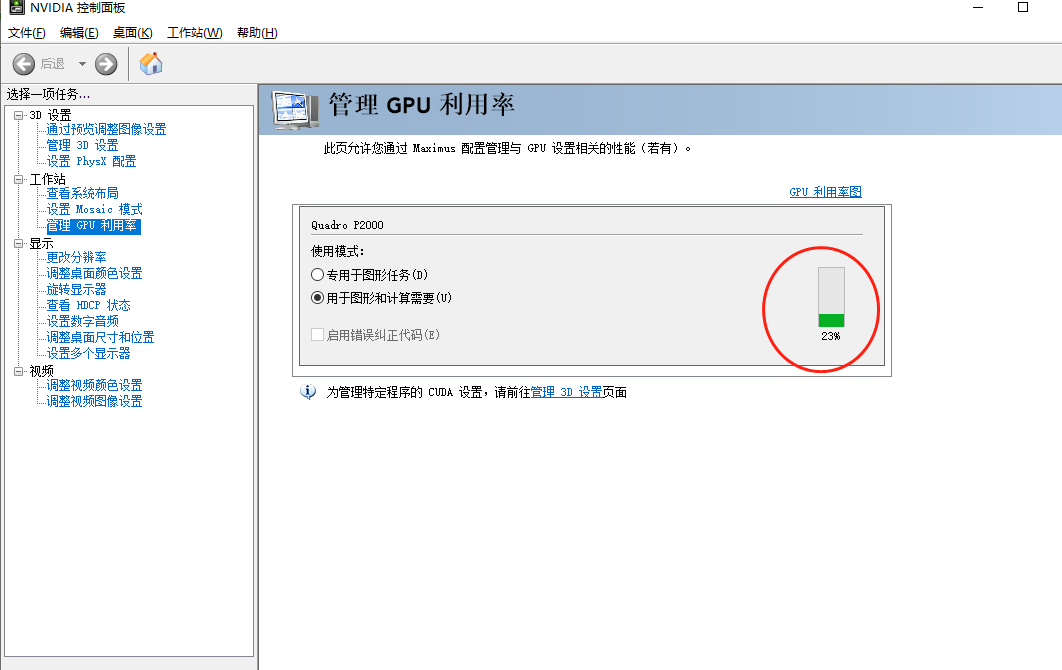The width and height of the screenshot is (1062, 670).
Task: Click the 显示 category label
Action: 41,244
